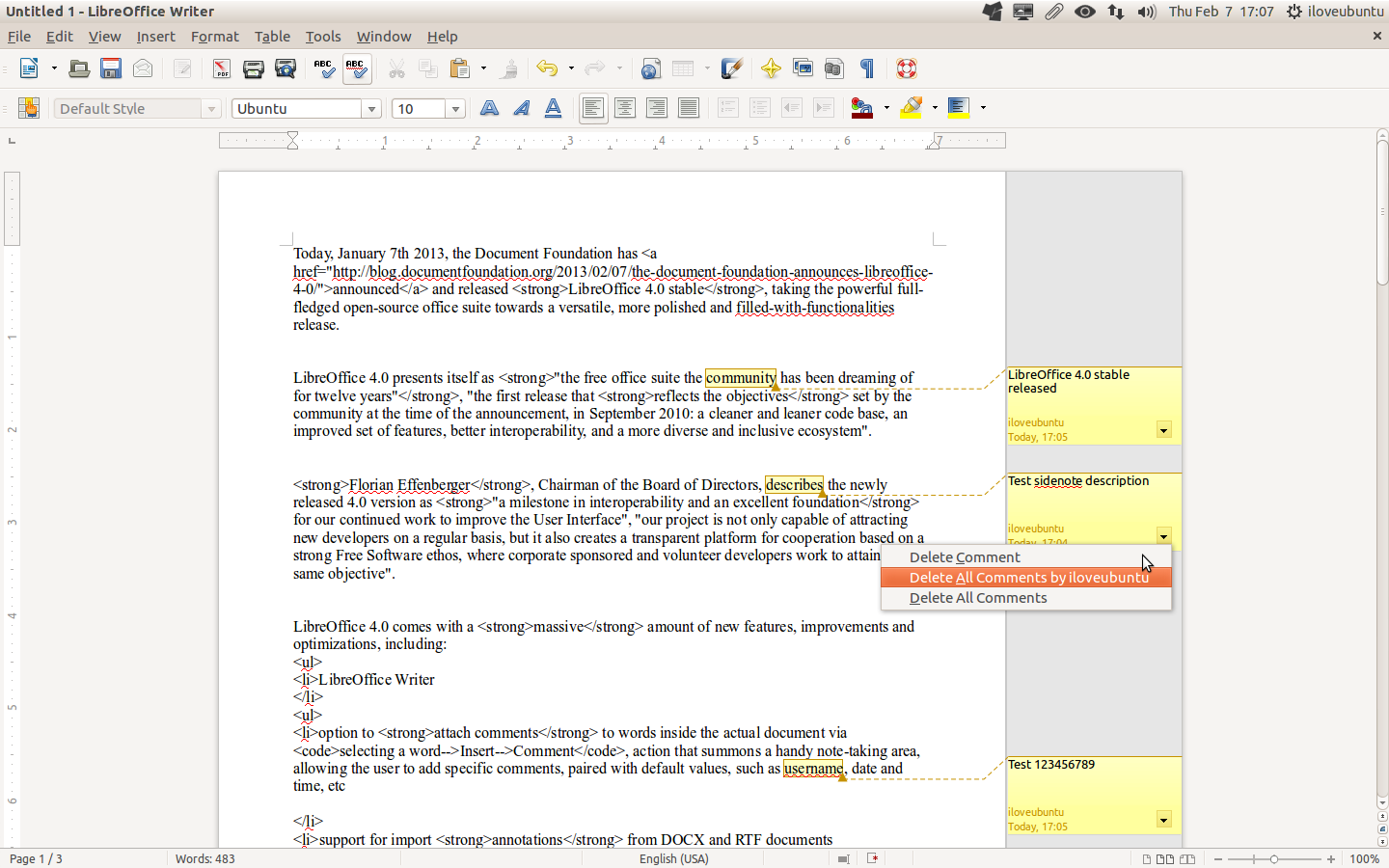The image size is (1389, 868).
Task: Click the New document icon
Action: tap(29, 68)
